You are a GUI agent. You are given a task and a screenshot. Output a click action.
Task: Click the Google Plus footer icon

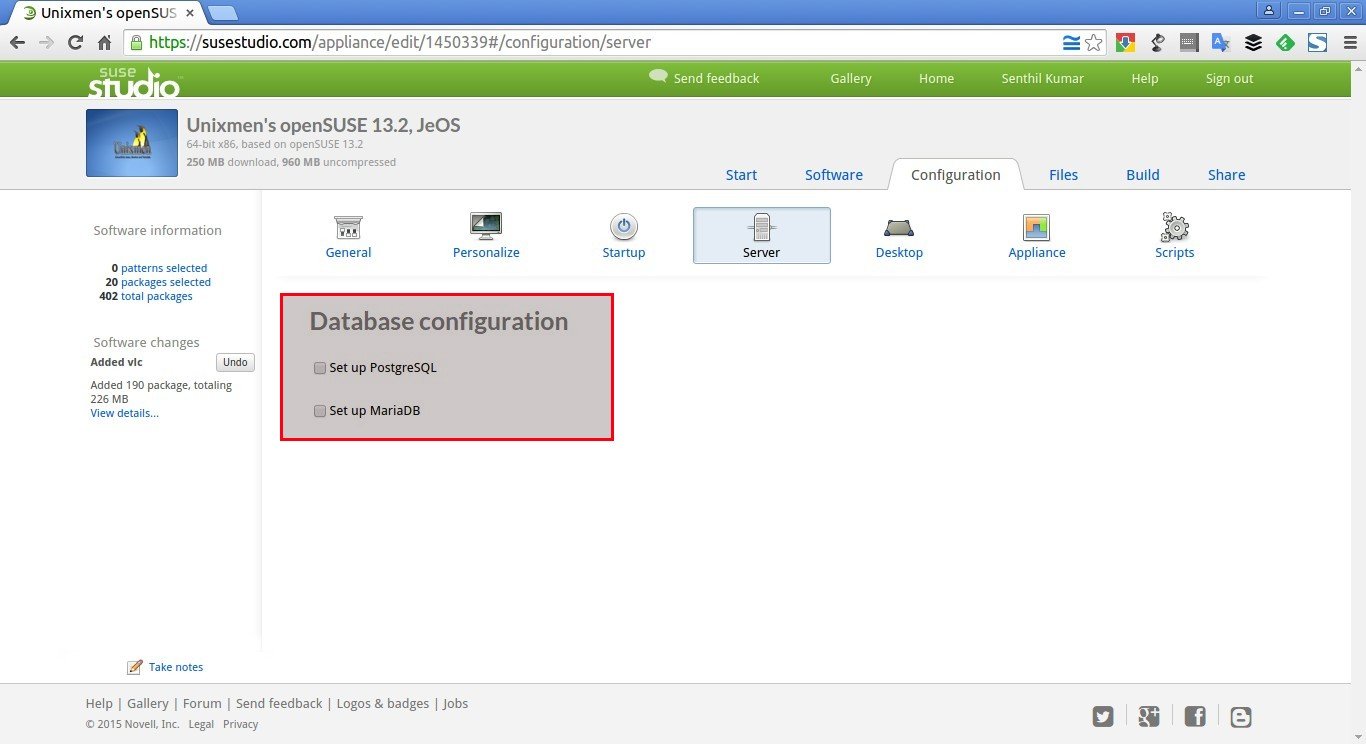pyautogui.click(x=1148, y=716)
